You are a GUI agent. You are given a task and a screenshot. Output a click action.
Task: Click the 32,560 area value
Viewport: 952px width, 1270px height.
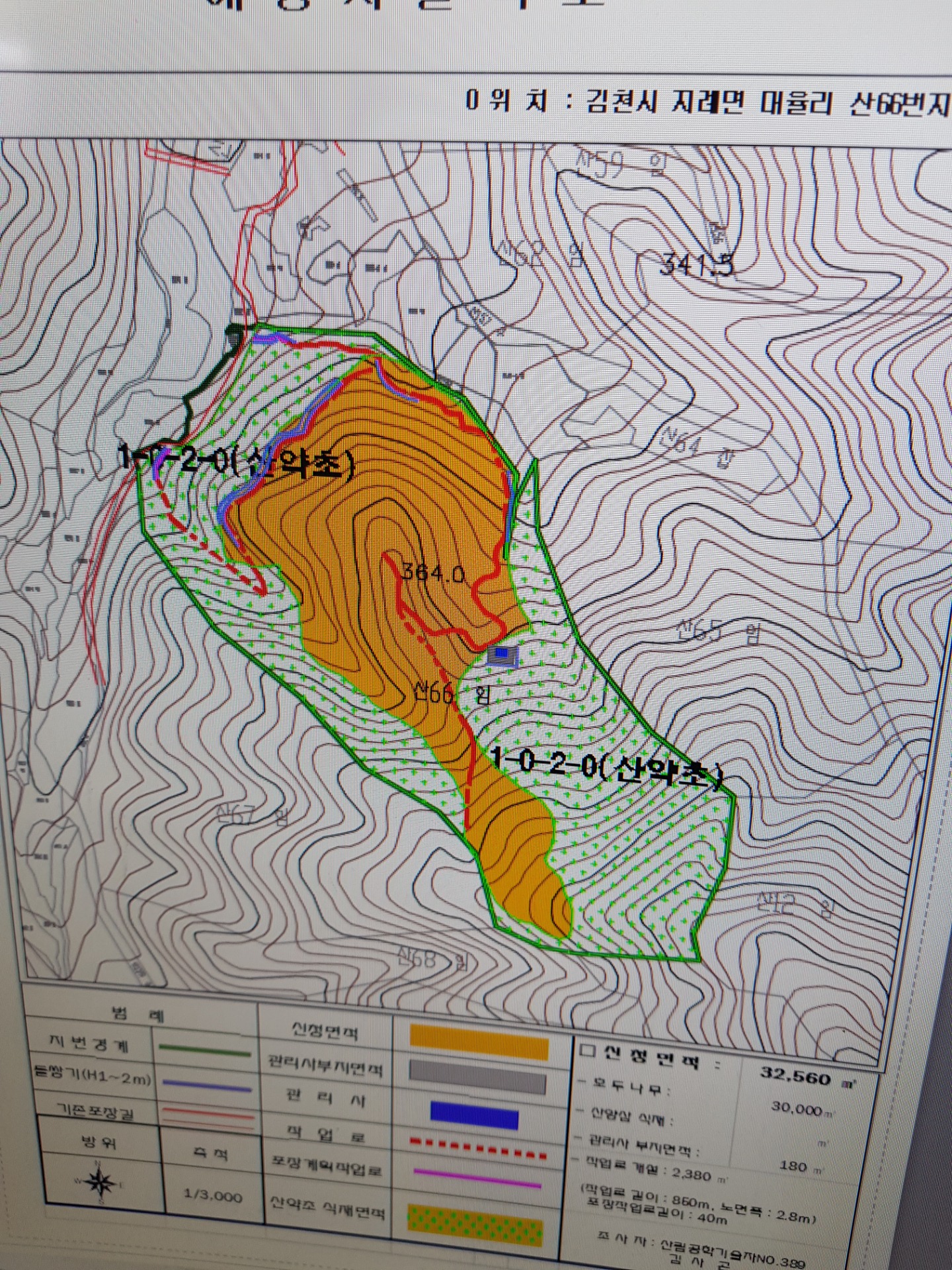(x=795, y=1076)
